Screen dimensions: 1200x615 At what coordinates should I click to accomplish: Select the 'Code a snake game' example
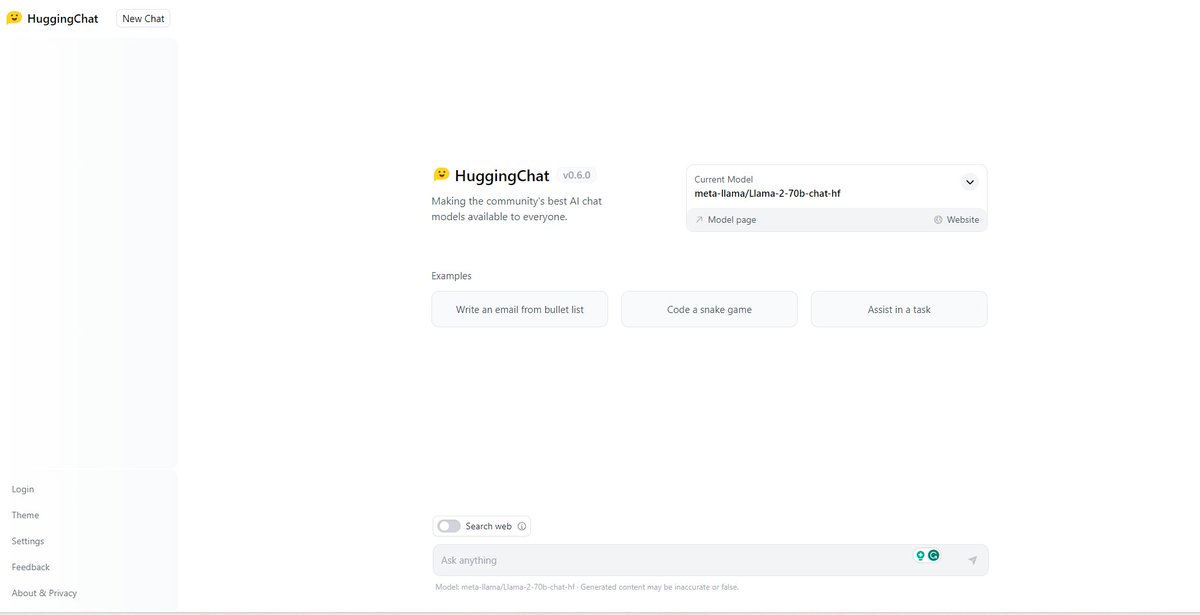pos(709,309)
